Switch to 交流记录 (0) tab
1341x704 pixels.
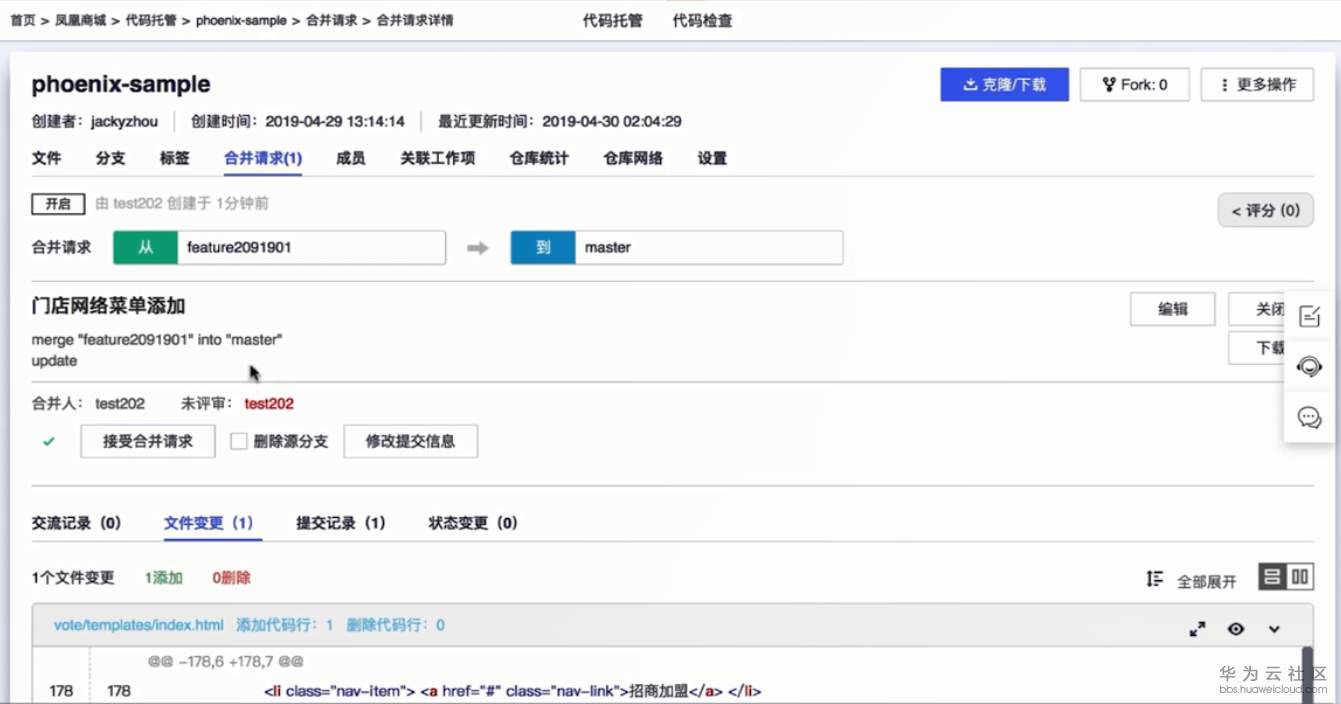tap(77, 523)
